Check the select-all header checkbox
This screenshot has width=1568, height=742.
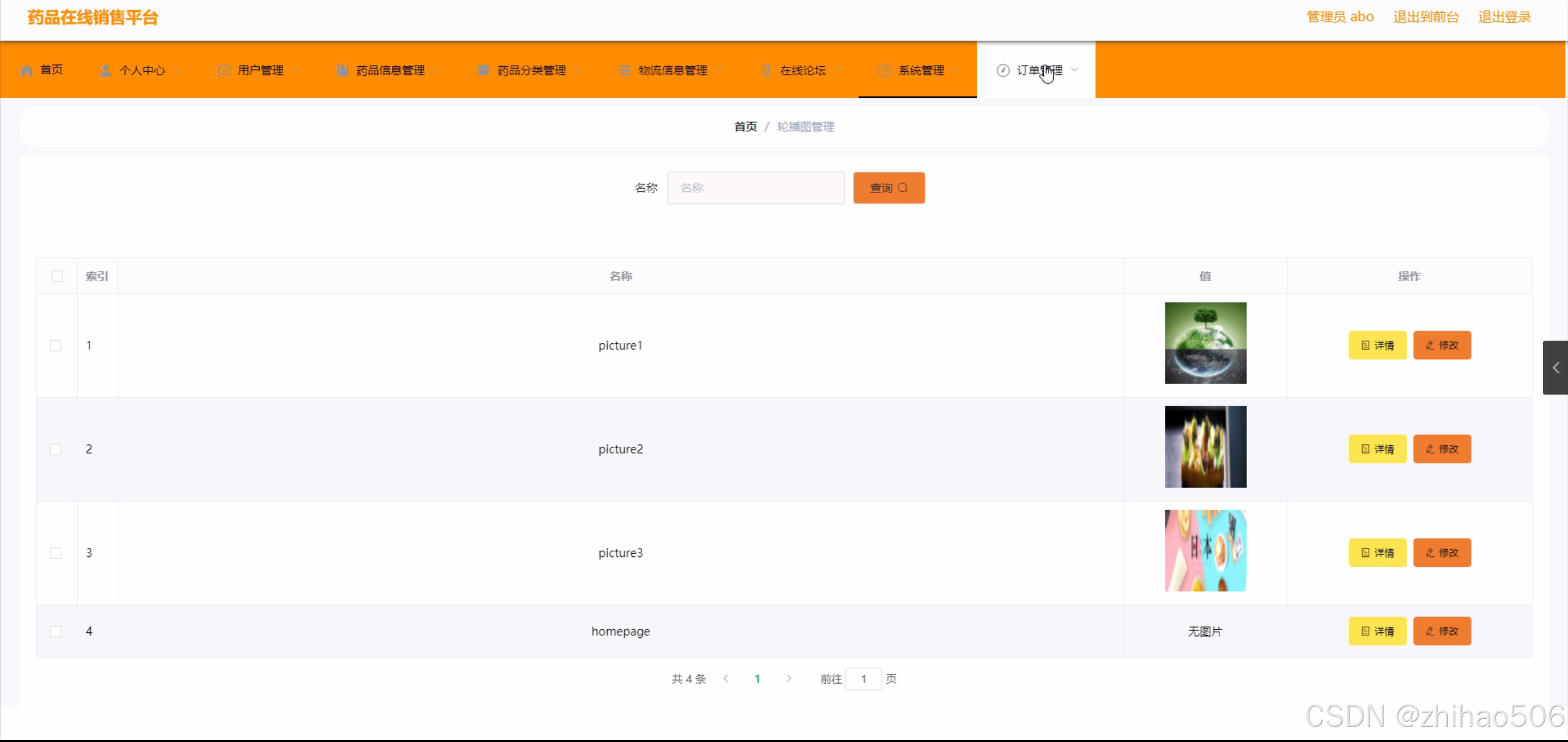[x=57, y=276]
